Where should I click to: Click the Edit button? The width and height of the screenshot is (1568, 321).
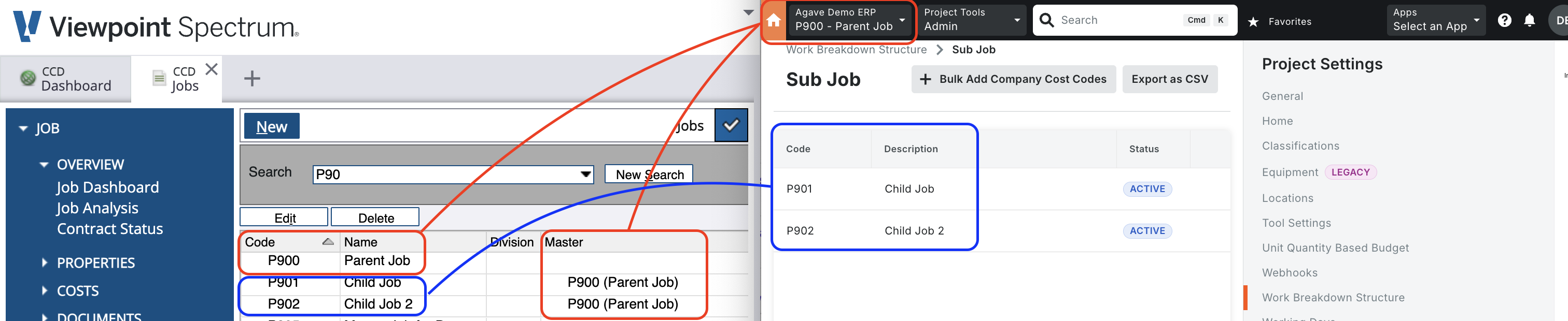coord(284,217)
